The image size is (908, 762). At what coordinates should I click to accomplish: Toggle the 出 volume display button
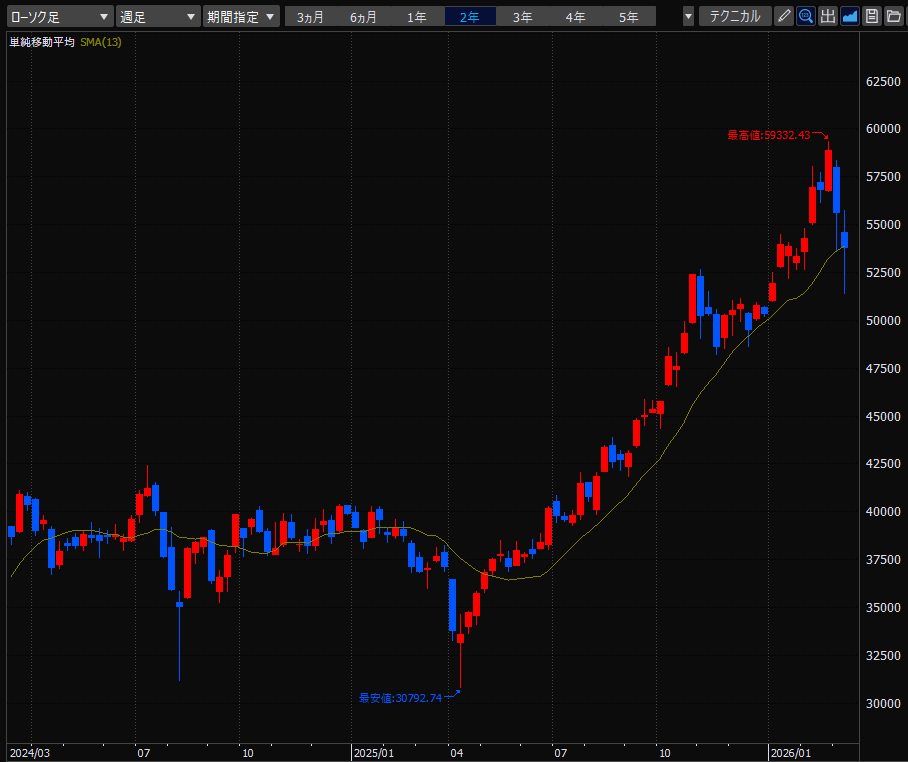coord(828,16)
